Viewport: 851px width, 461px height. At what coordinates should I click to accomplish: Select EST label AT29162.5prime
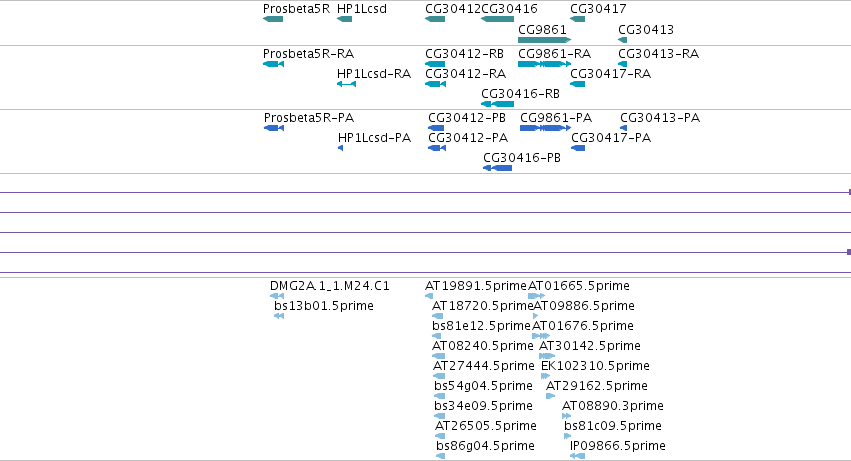tap(596, 387)
